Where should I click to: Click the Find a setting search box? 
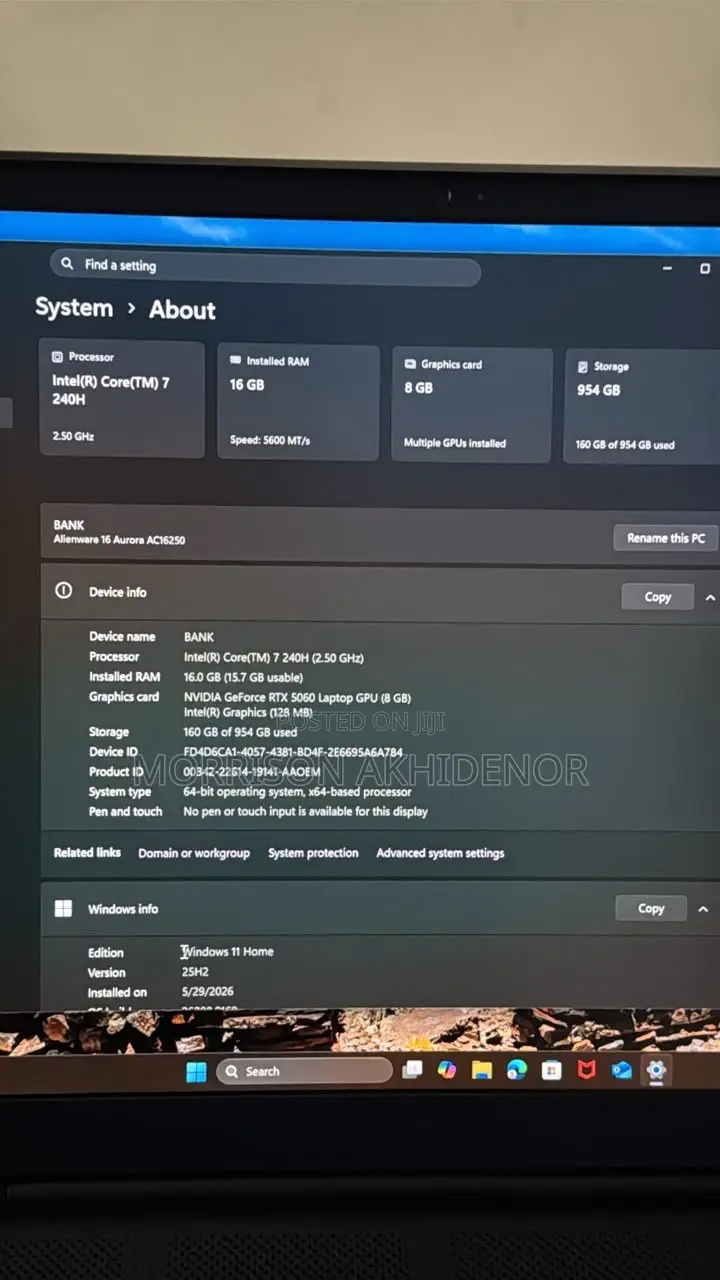(x=265, y=266)
